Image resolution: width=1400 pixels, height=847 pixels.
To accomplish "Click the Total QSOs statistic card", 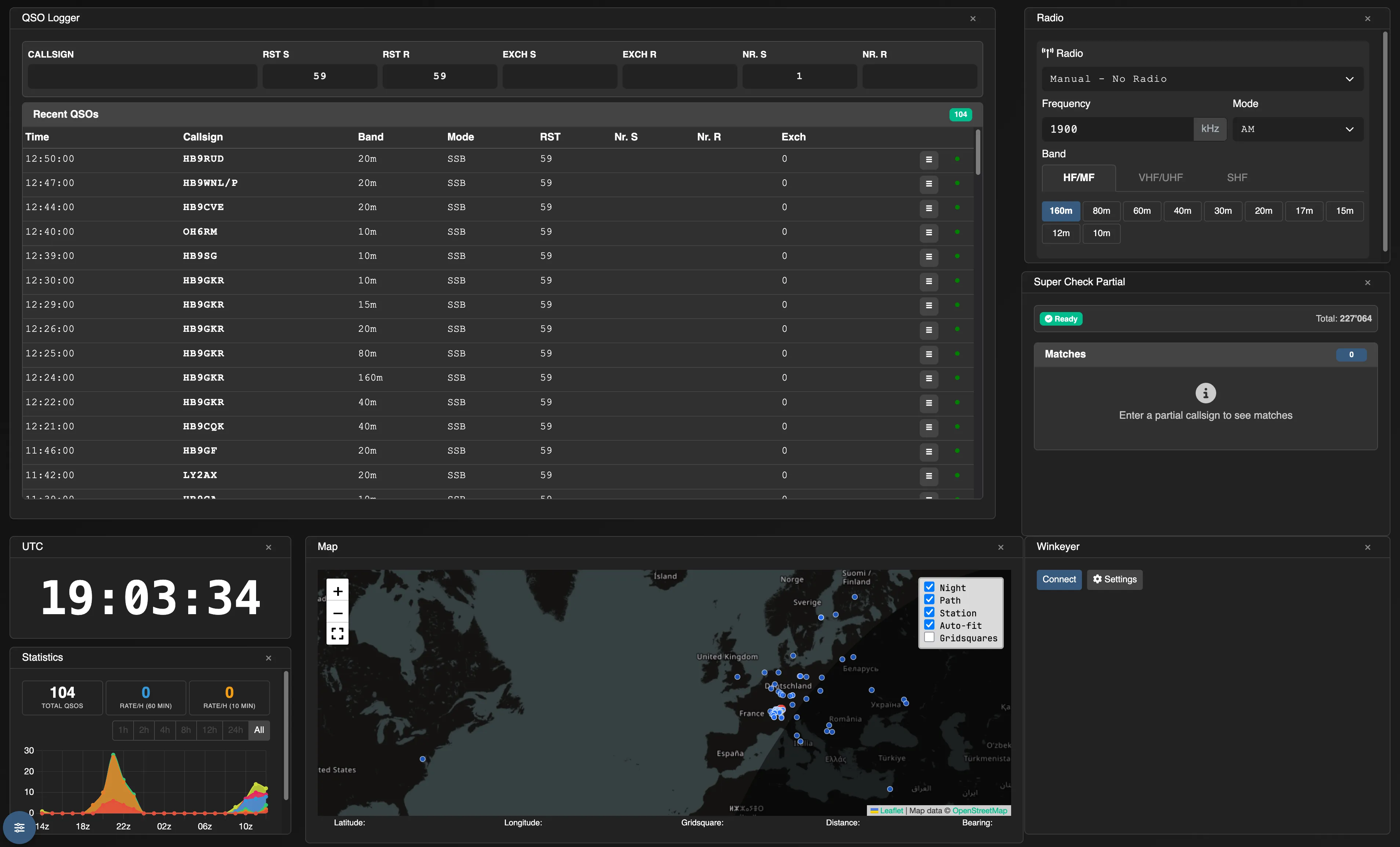I will click(62, 698).
